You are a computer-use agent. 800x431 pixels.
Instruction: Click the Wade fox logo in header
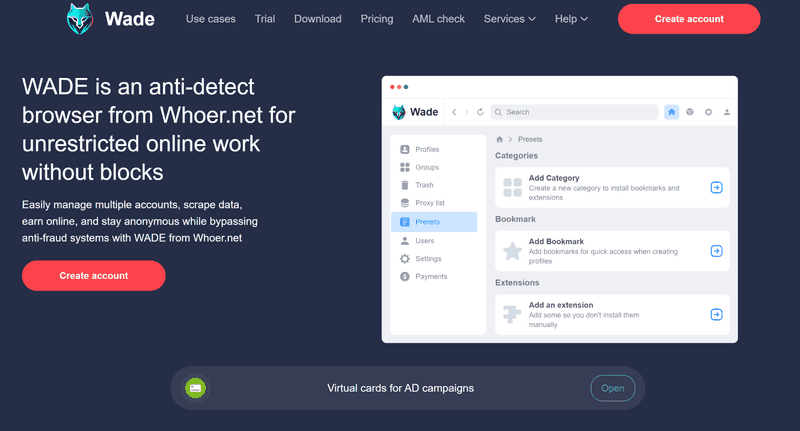pyautogui.click(x=80, y=19)
